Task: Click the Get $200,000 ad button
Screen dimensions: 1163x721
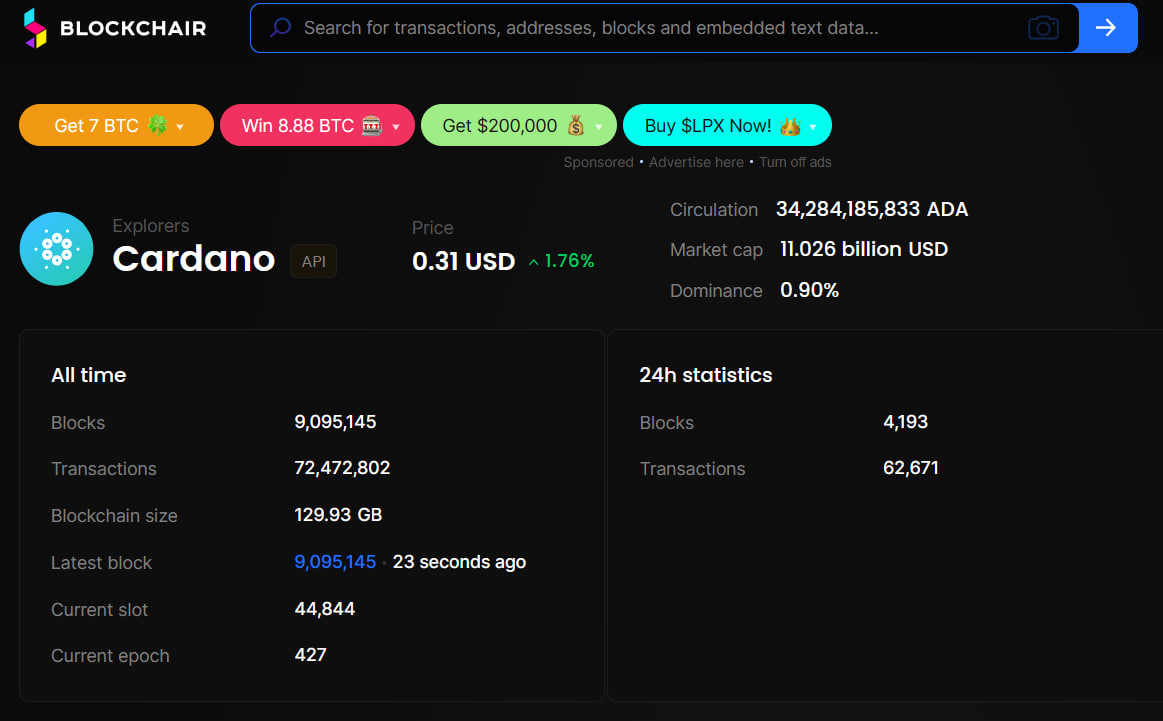Action: pos(518,125)
